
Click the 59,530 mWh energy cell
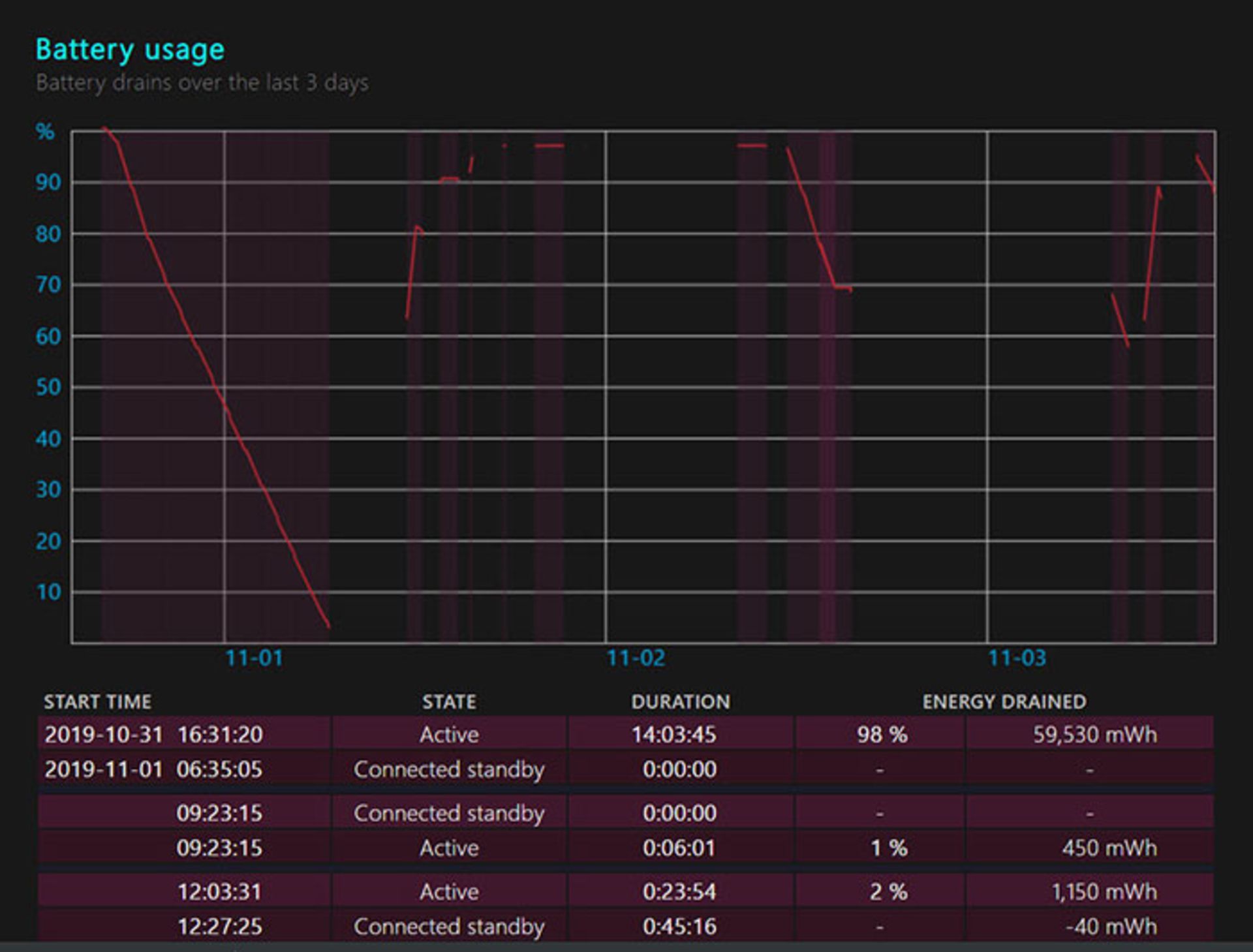[1094, 735]
